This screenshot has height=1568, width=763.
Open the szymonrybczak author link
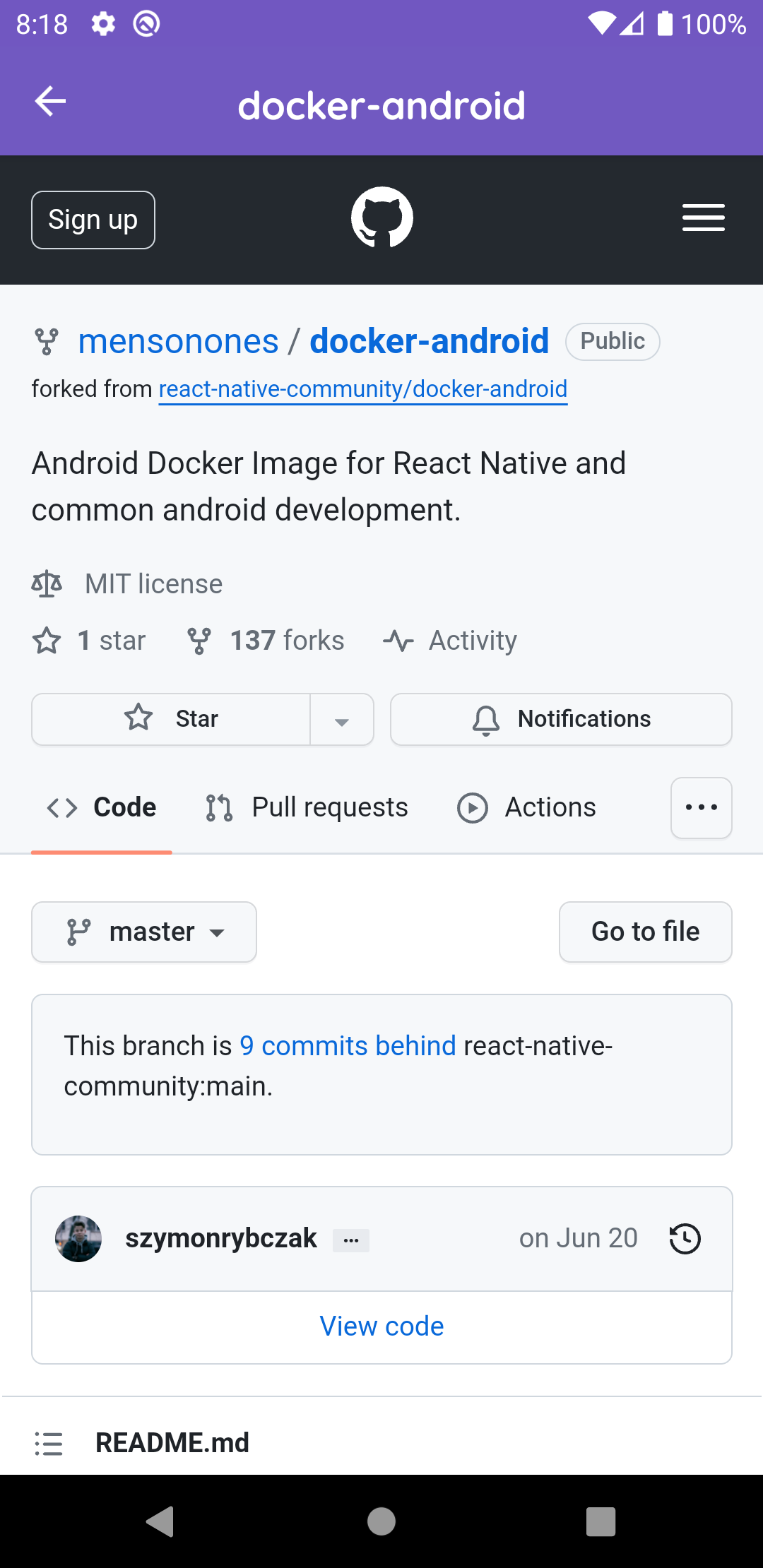point(221,1238)
